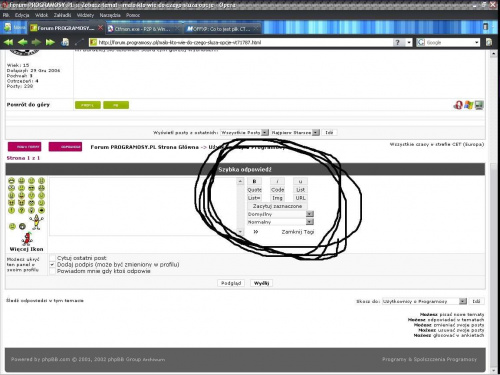
Task: Insert the dancing banana emoticon
Action: coord(36,222)
